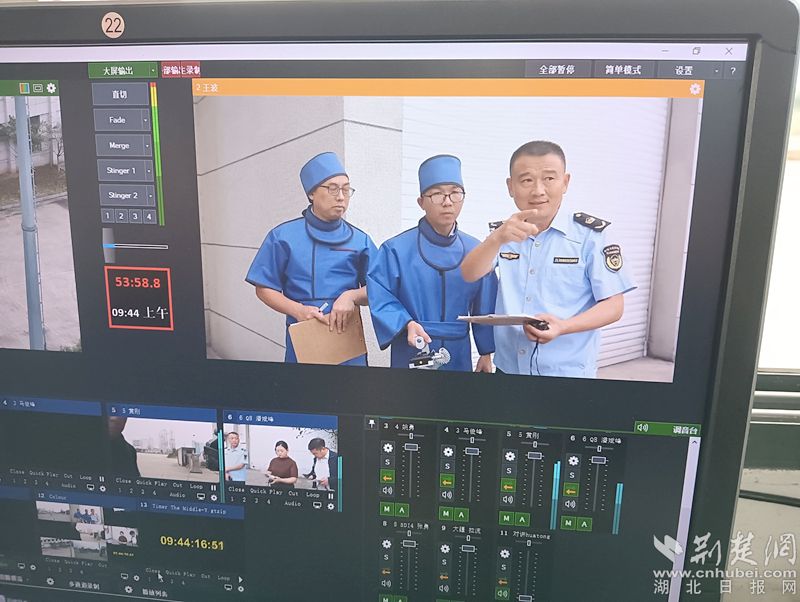Toggle the A auto-mix button on channel 6

[x=585, y=523]
